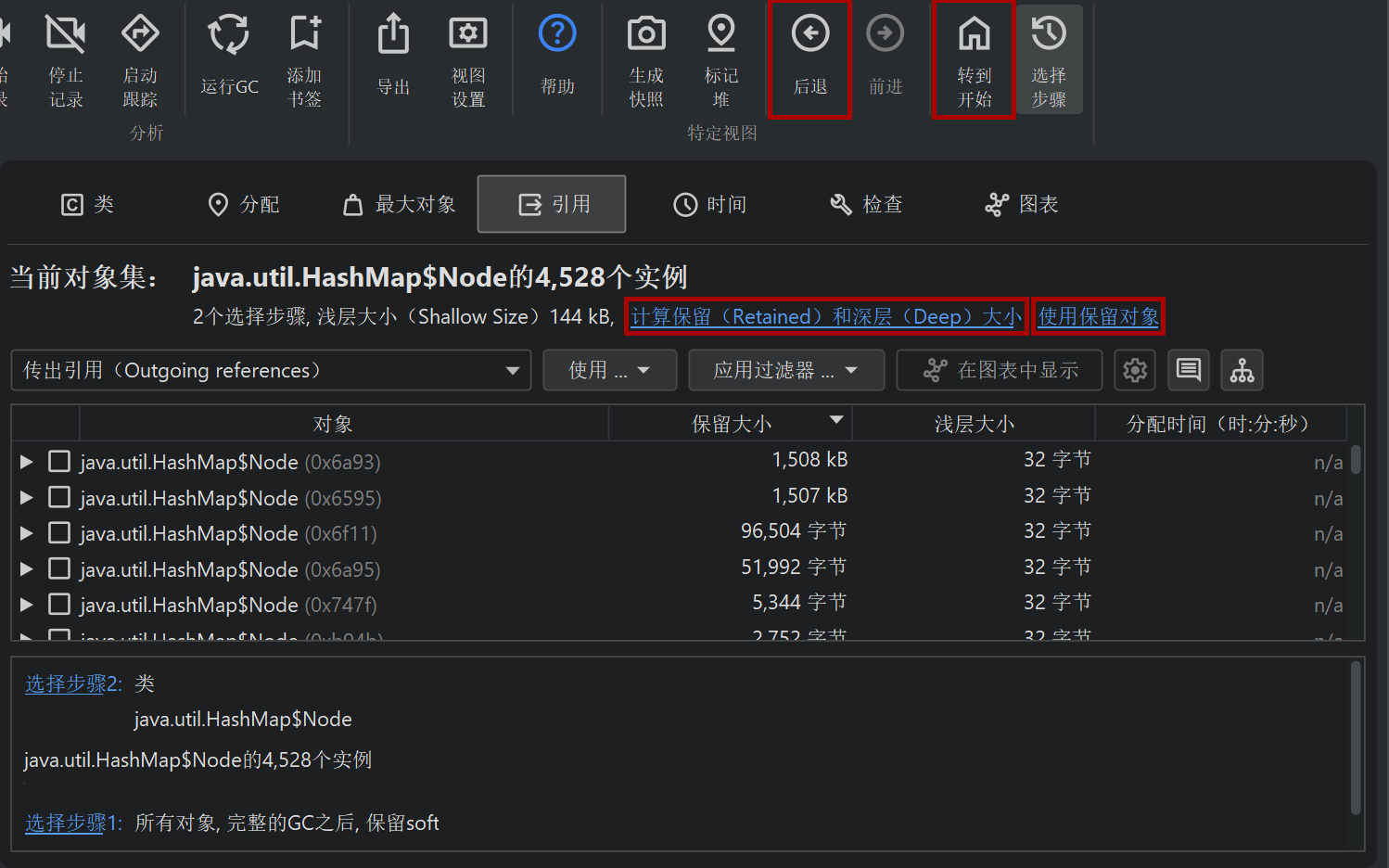
Task: Open the blue 帮助 help icon
Action: tap(557, 35)
